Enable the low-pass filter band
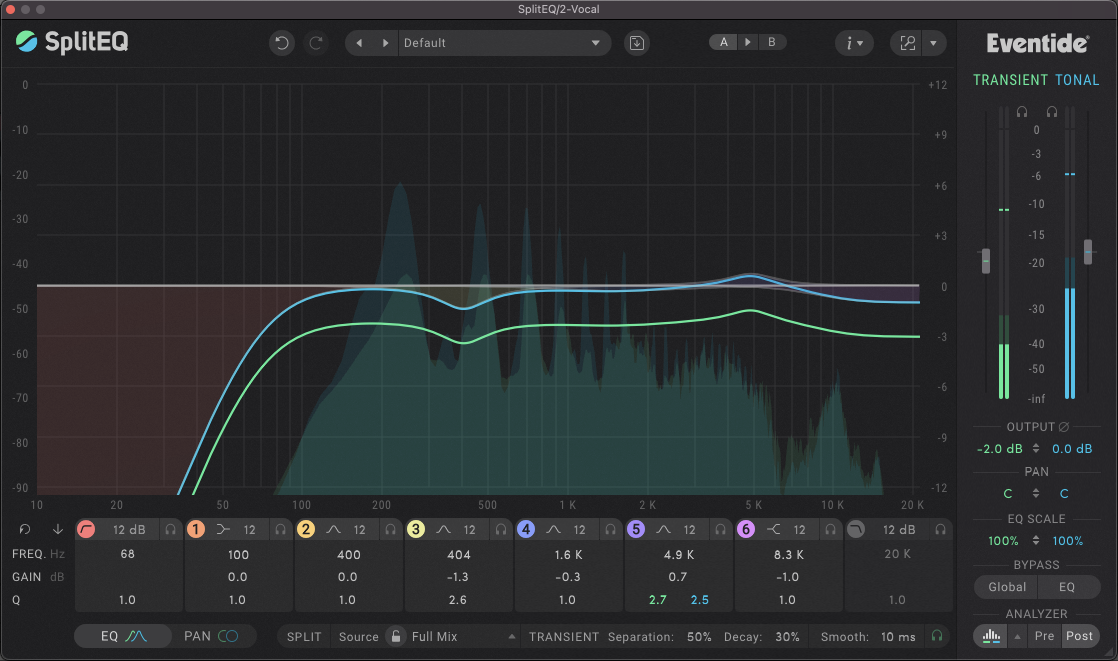 856,529
